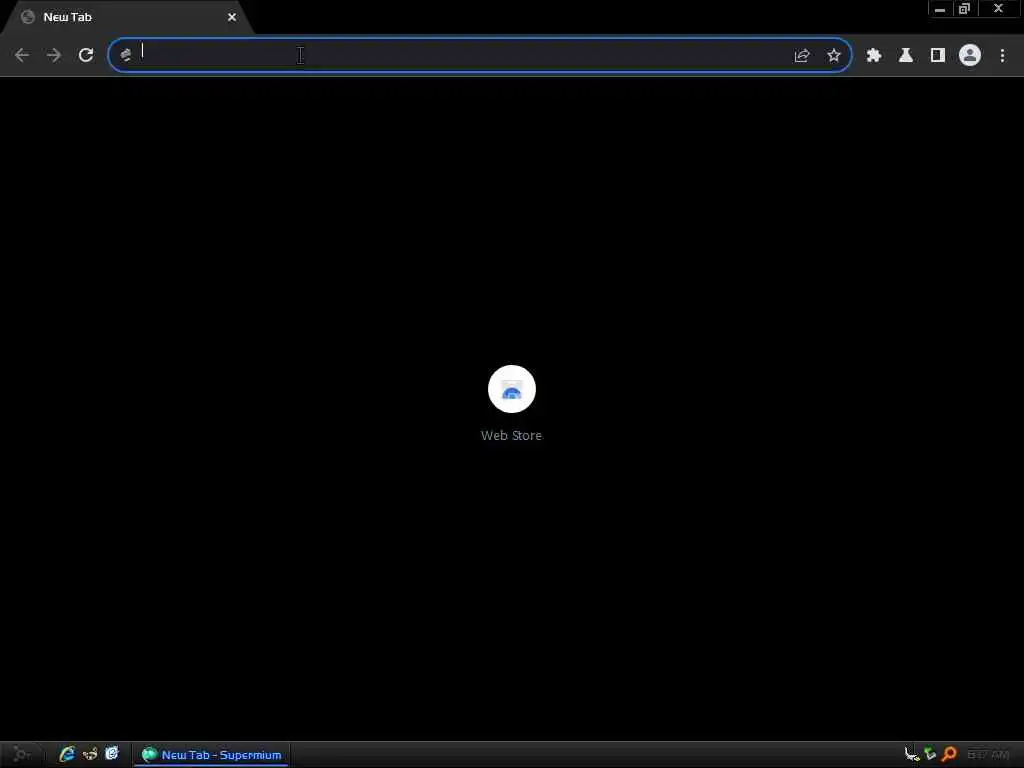Open the Start button on taskbar
1024x768 pixels.
coord(21,754)
